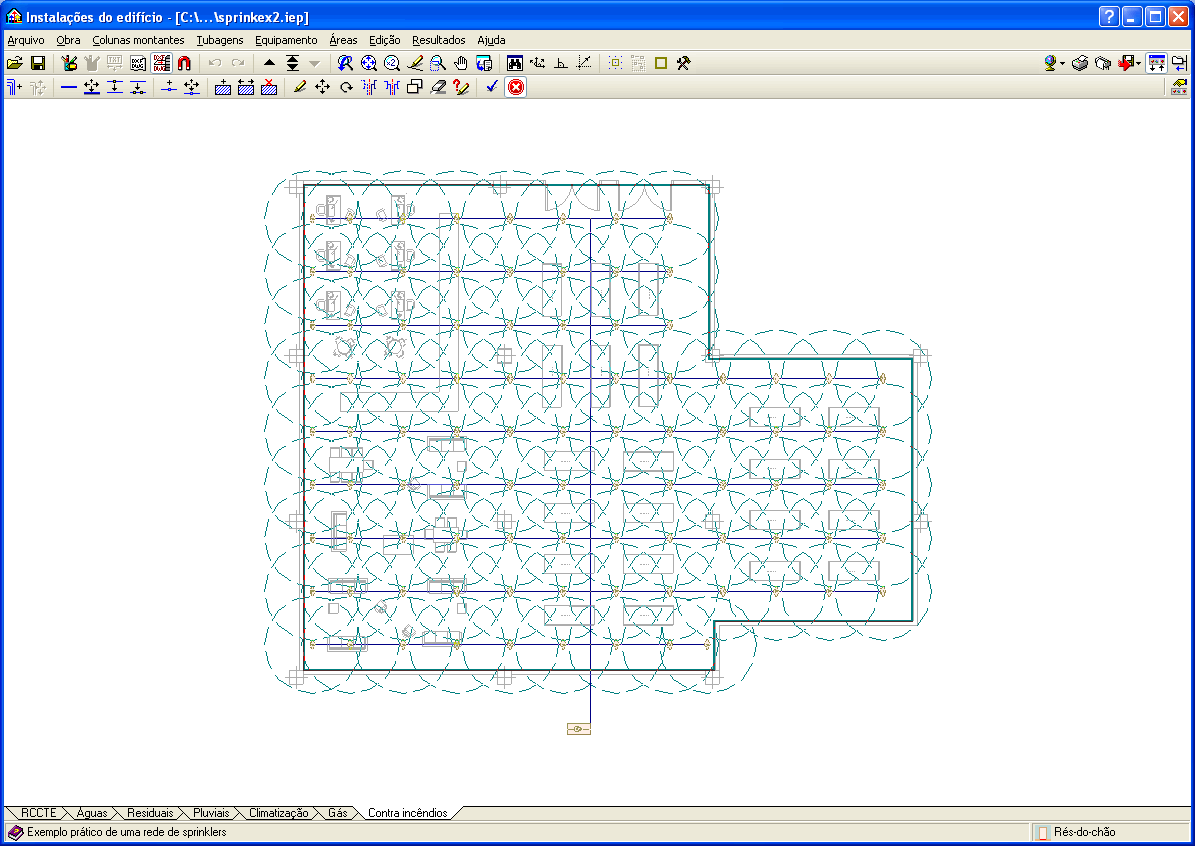Screen dimensions: 1195x846
Task: Click the Rés-do-chão floor indicator in status bar
Action: coord(1084,832)
